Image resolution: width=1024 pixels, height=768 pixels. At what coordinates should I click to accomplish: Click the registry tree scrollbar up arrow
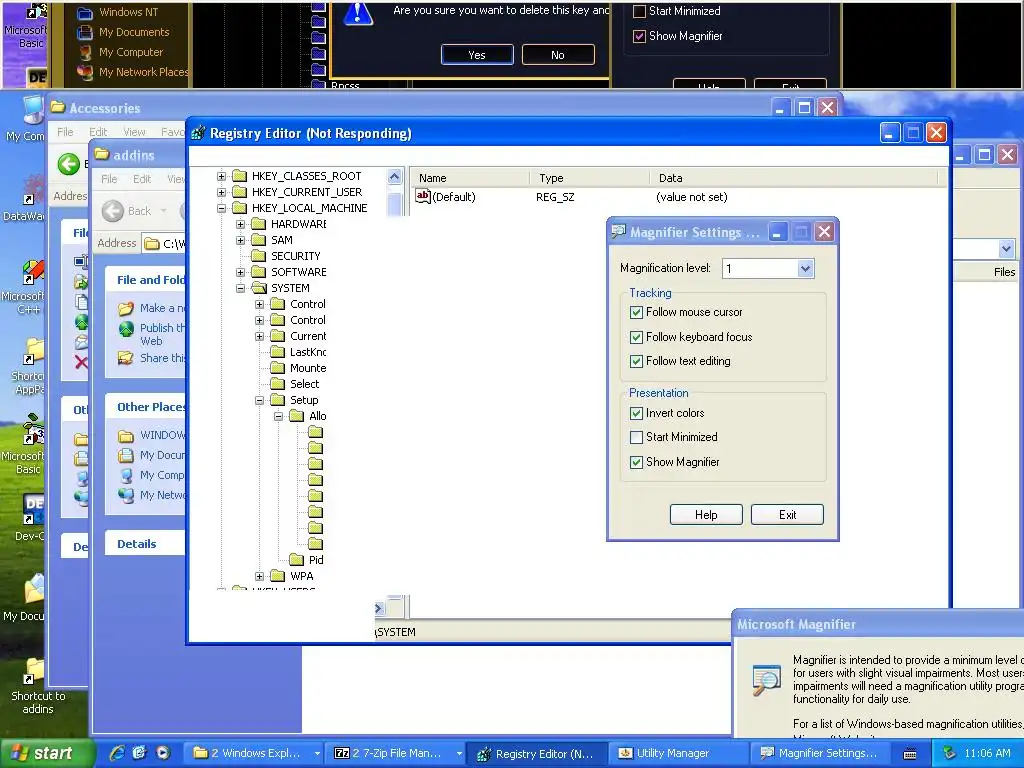(394, 177)
